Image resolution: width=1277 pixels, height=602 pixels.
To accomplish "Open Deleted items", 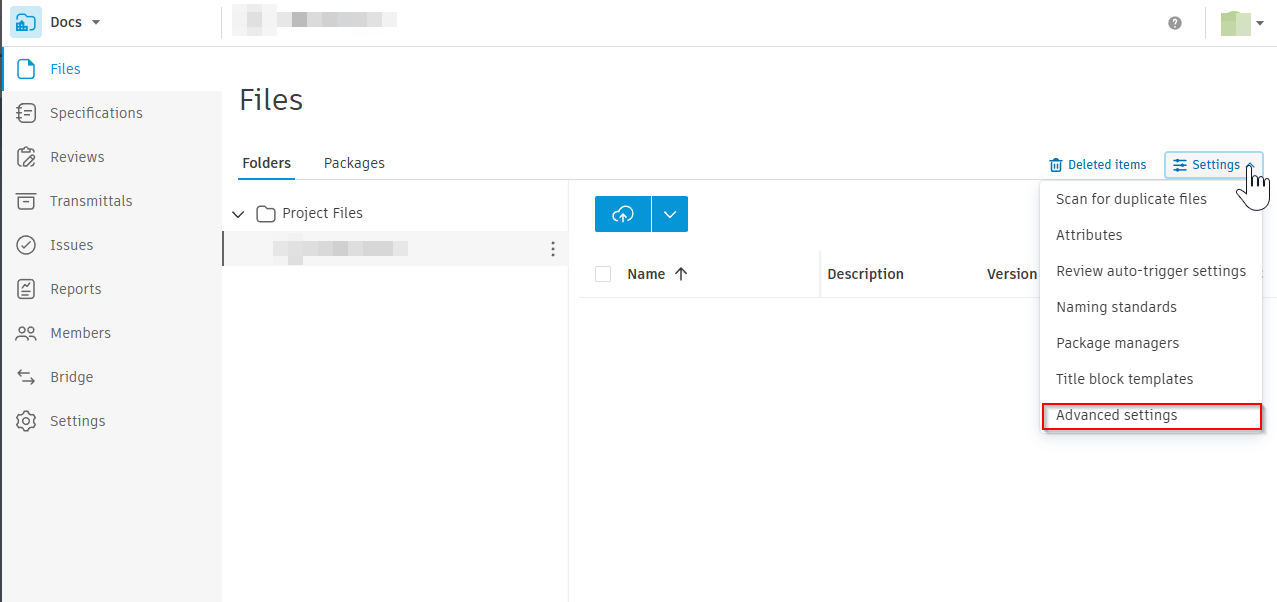I will pos(1097,165).
